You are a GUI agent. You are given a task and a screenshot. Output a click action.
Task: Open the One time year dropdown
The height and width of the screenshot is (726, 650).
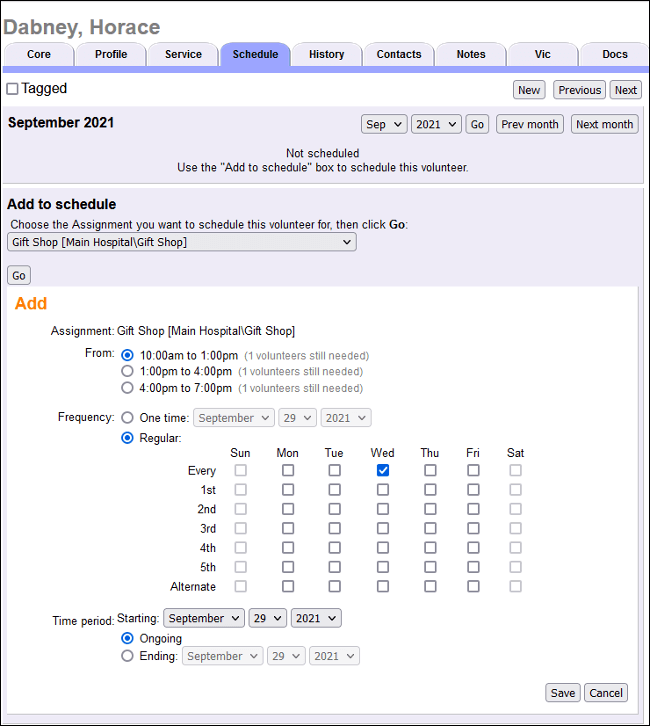point(346,418)
